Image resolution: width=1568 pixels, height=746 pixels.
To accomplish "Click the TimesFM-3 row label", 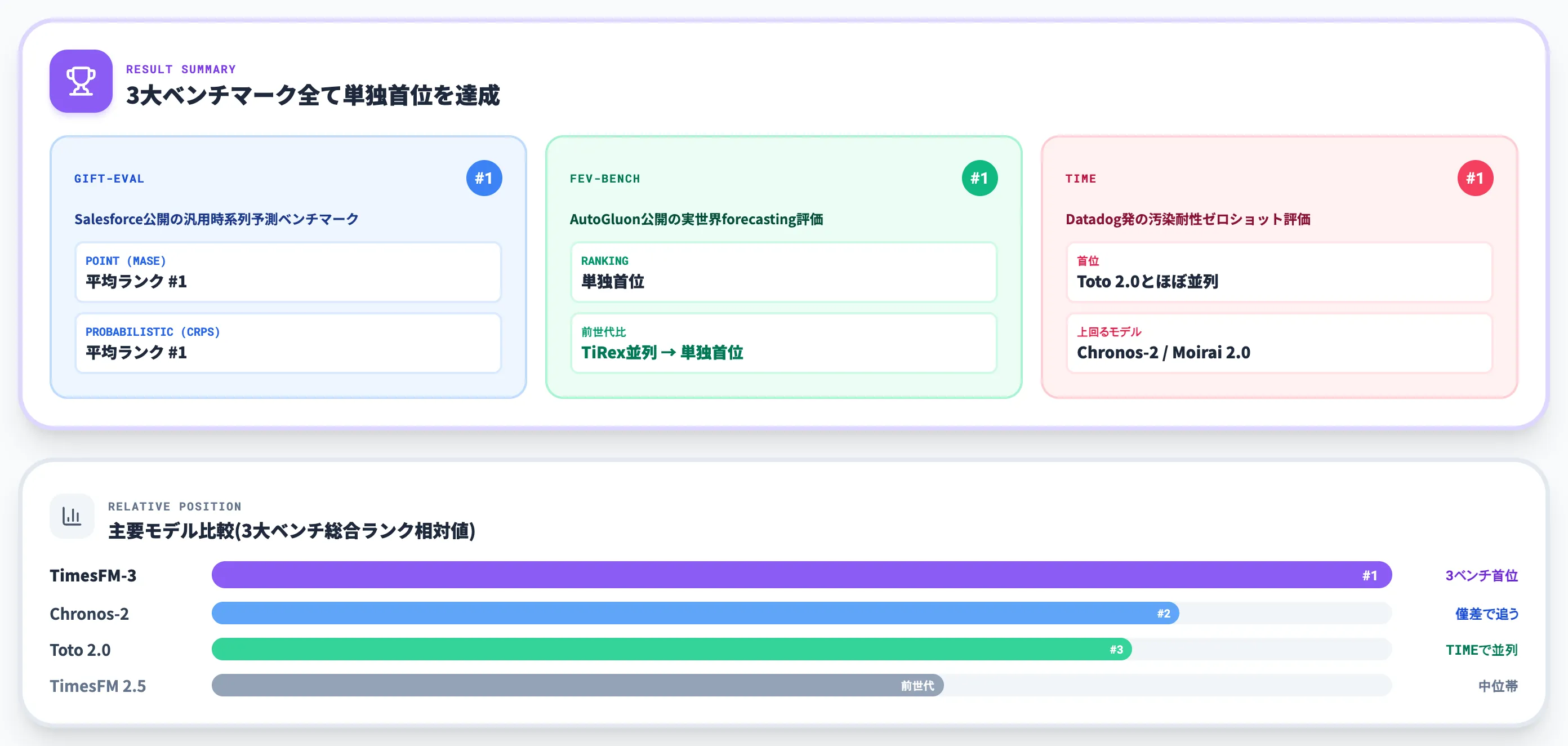I will click(93, 575).
